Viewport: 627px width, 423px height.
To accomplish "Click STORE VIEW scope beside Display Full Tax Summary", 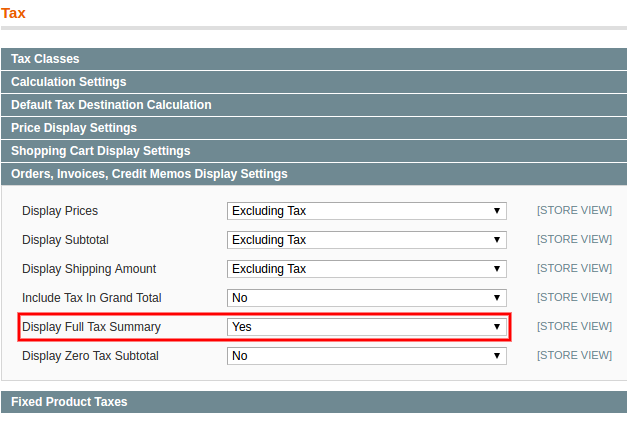I will point(573,327).
